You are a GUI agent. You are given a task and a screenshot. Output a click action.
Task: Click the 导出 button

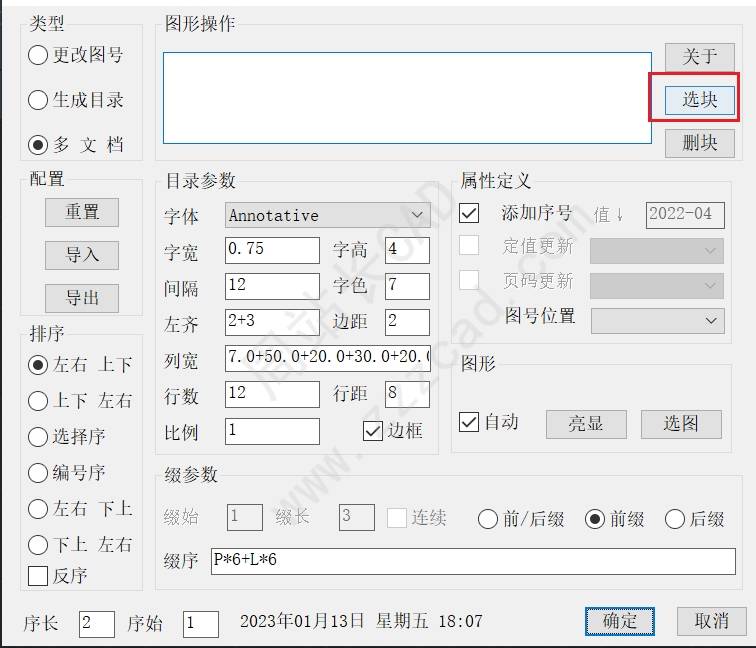pos(81,298)
